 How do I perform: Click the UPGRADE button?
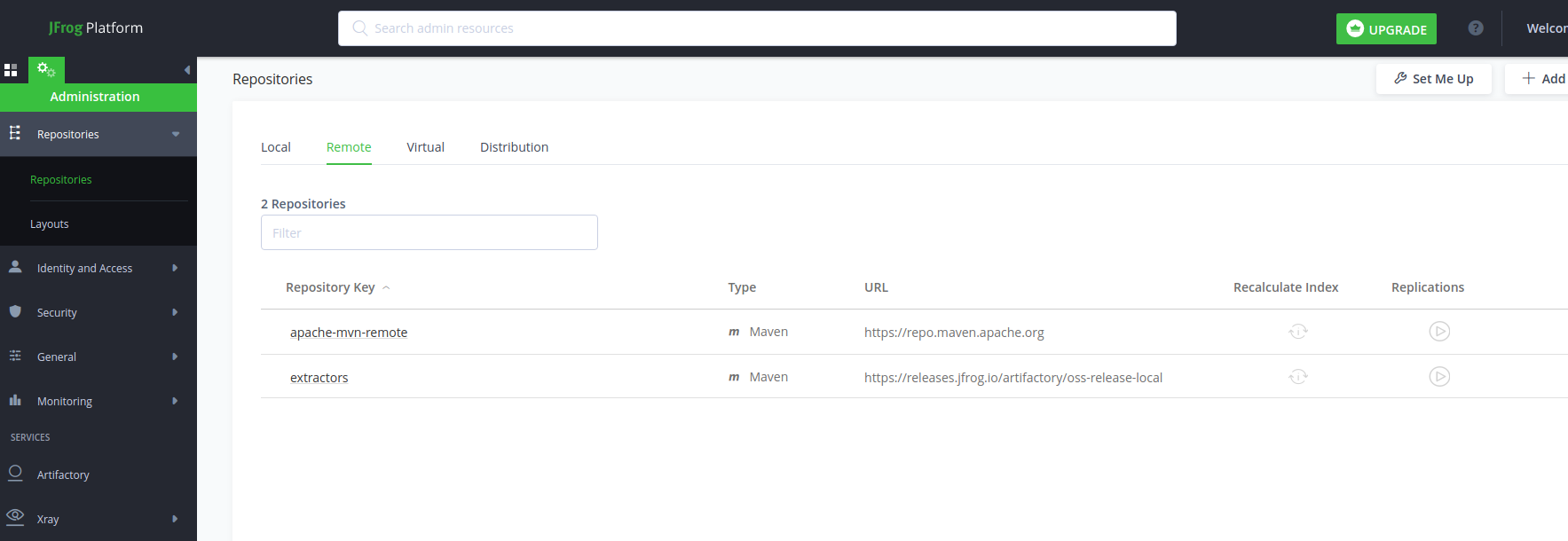click(x=1386, y=28)
